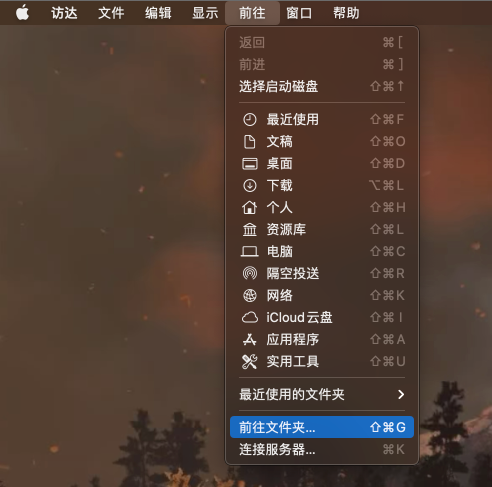Screen dimensions: 492x487
Task: Open the Apple menu
Action: pos(22,13)
